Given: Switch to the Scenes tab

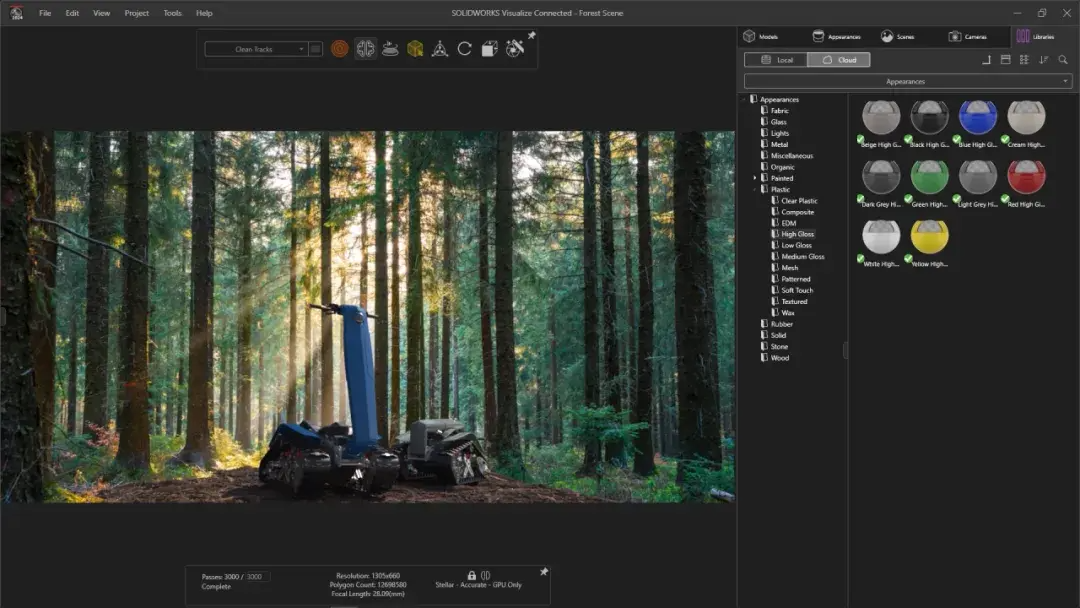Looking at the screenshot, I should coord(897,36).
